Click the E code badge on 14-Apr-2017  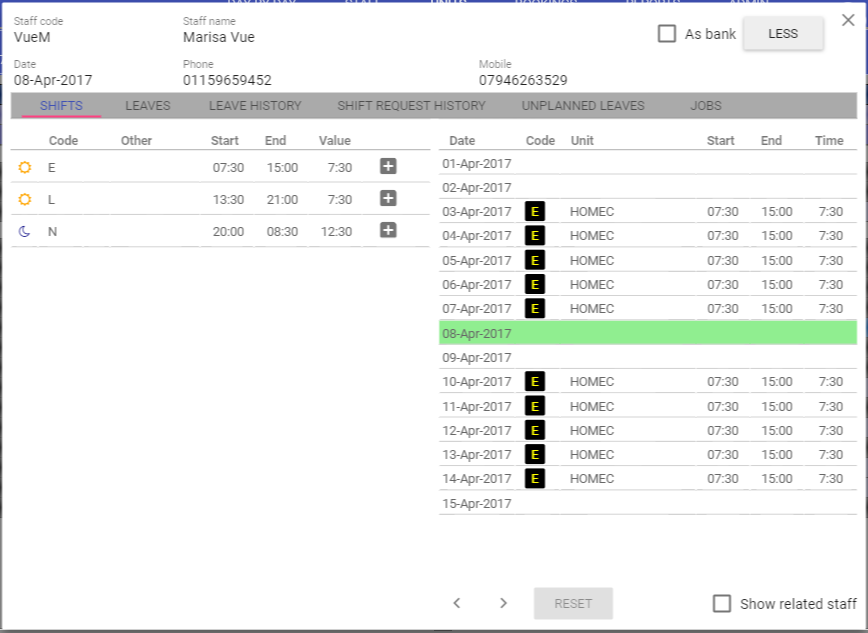(535, 479)
